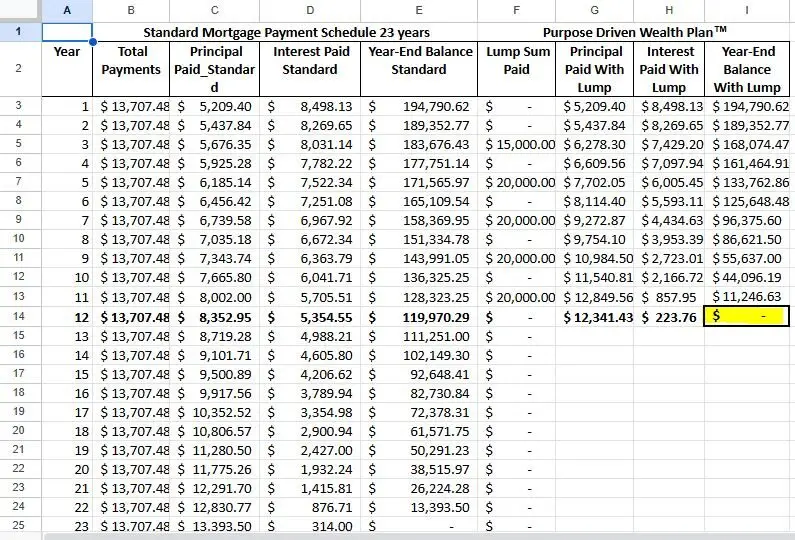Click the bold $223.76 interest cell
Viewport: 795px width, 540px height.
pyautogui.click(x=669, y=317)
